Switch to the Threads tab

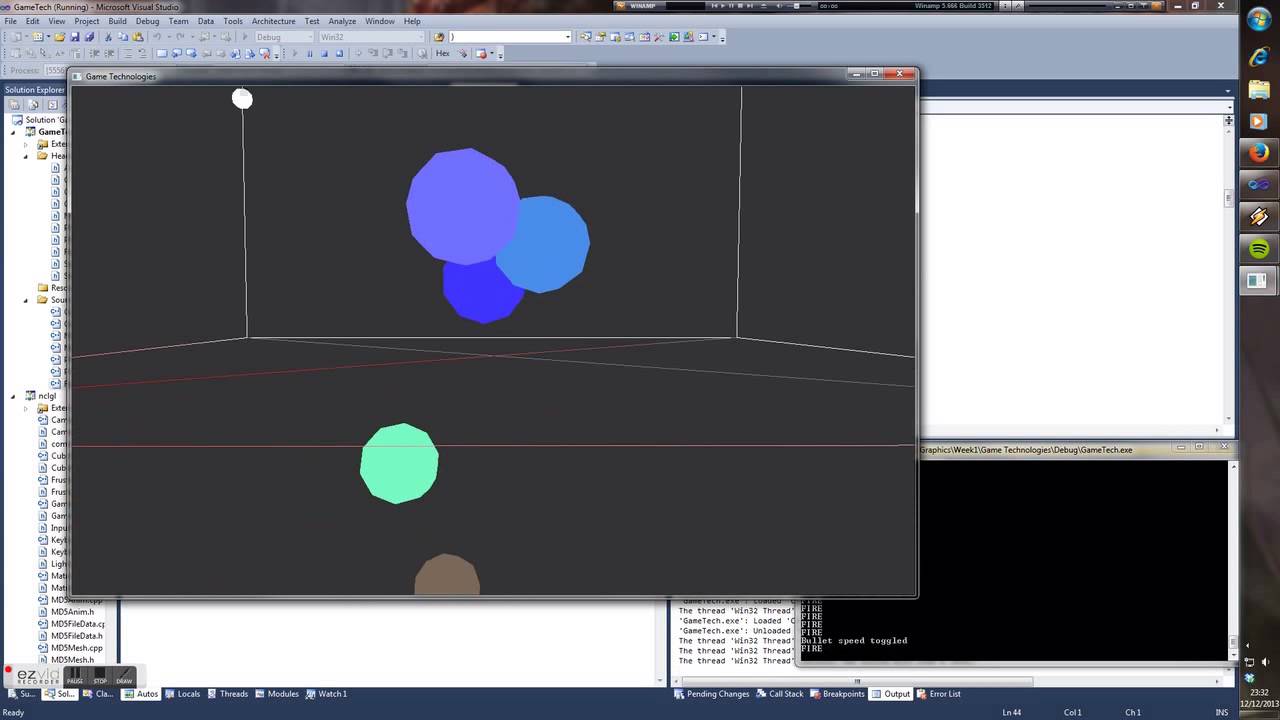[x=227, y=693]
